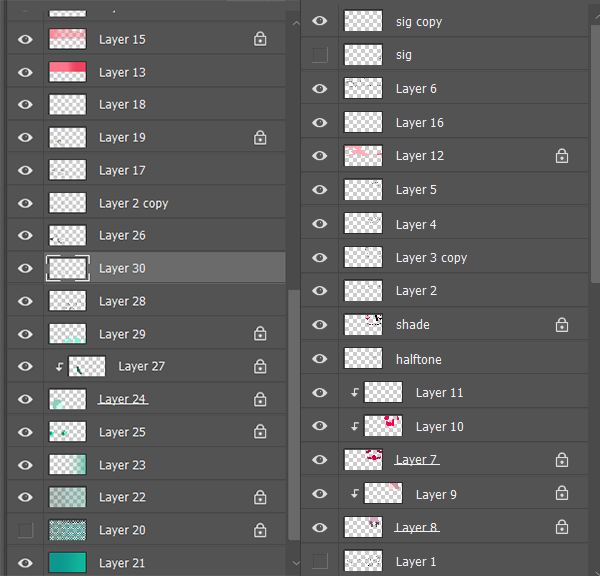Show the hidden Layer 1
600x576 pixels.
click(320, 561)
